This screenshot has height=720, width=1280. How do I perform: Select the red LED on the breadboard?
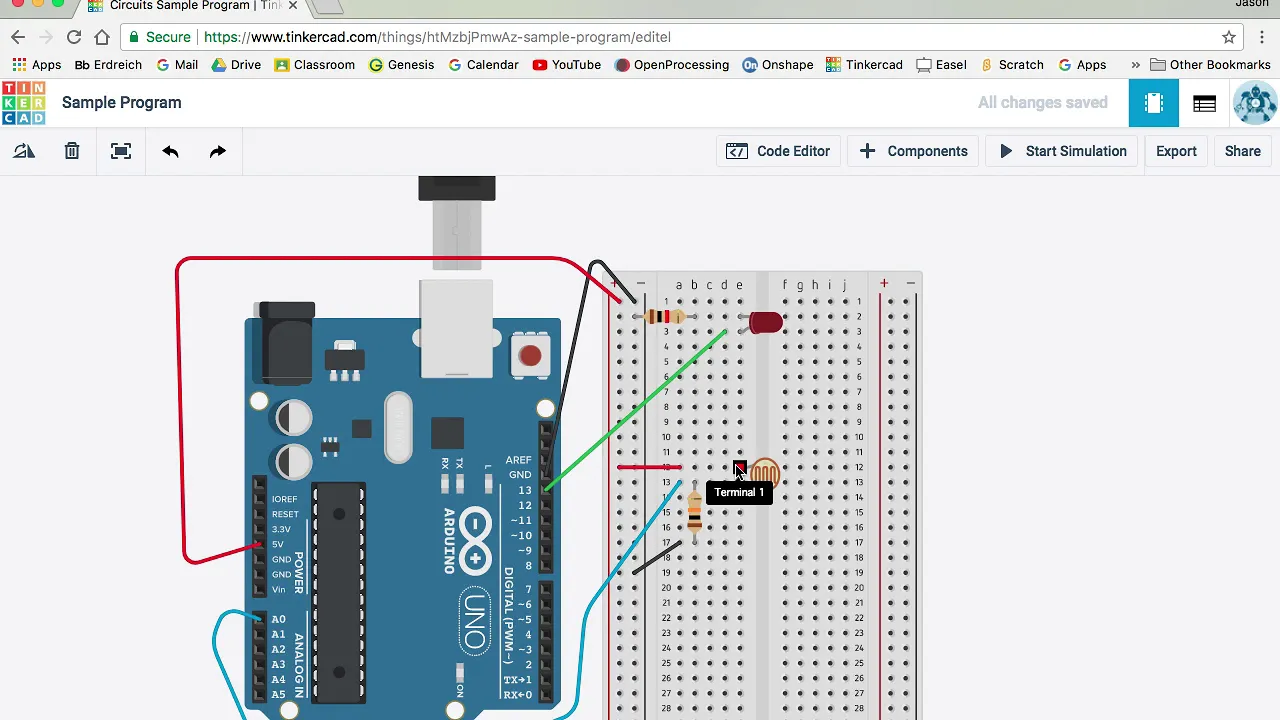(764, 323)
